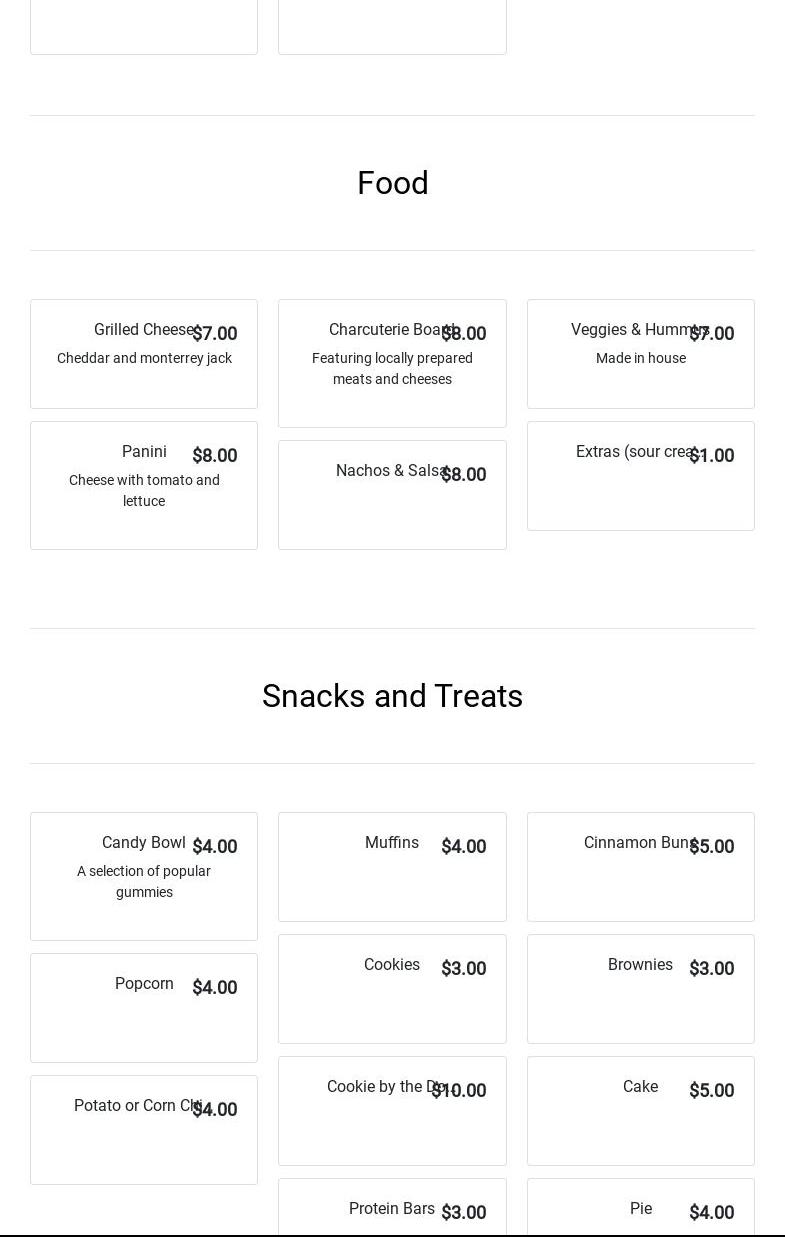Open the Charcuterie Board item card
785x1237 pixels.
(x=391, y=363)
